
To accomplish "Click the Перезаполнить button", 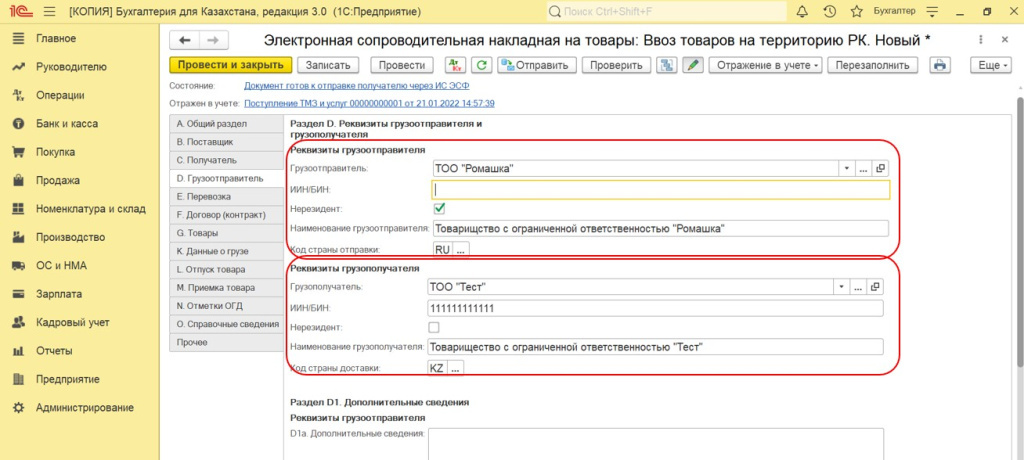I will click(872, 65).
